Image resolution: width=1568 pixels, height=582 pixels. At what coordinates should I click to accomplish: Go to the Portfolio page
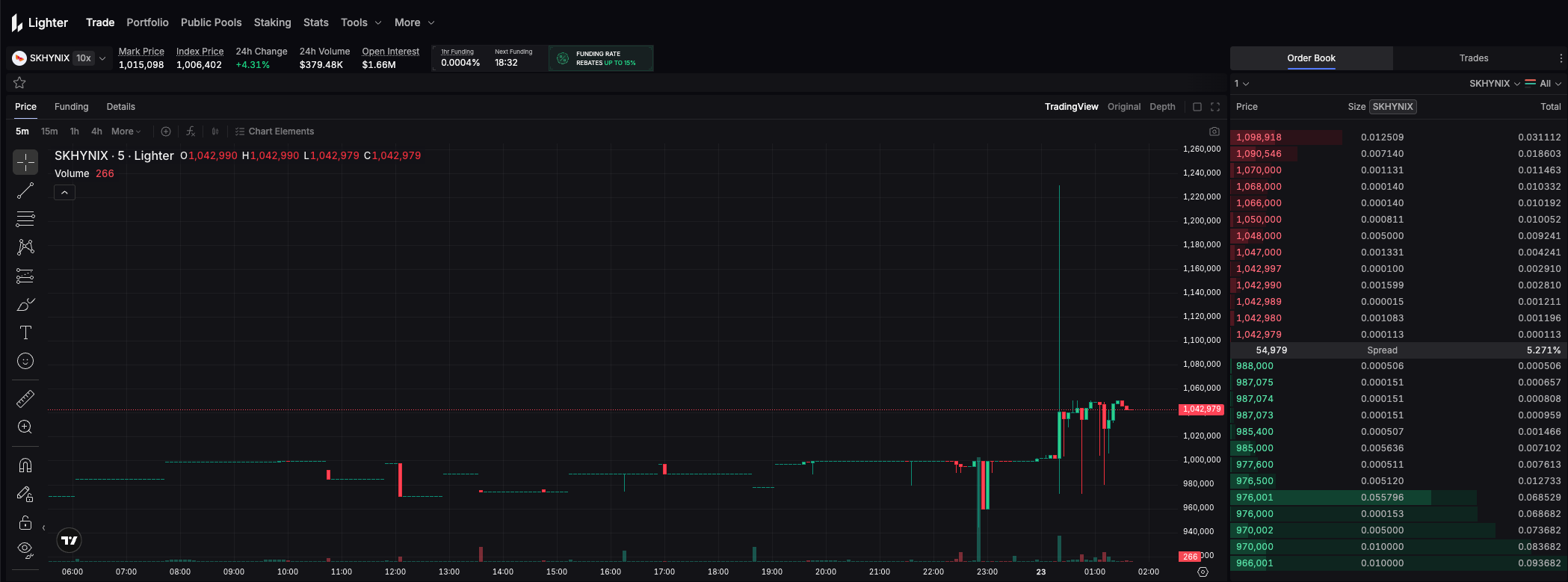click(x=147, y=22)
